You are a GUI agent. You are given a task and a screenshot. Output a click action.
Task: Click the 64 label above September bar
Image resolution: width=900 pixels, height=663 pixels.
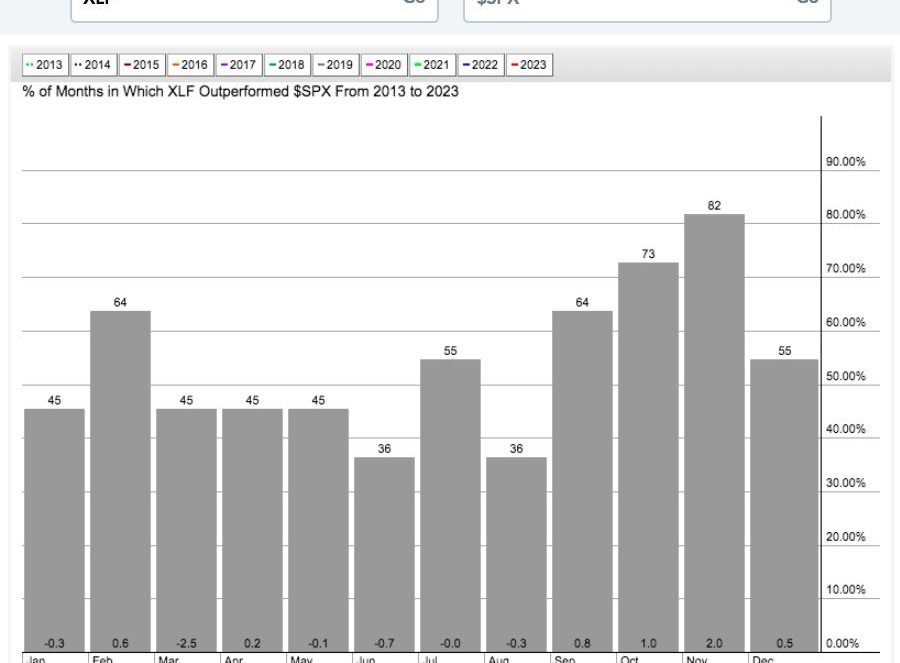coord(583,302)
